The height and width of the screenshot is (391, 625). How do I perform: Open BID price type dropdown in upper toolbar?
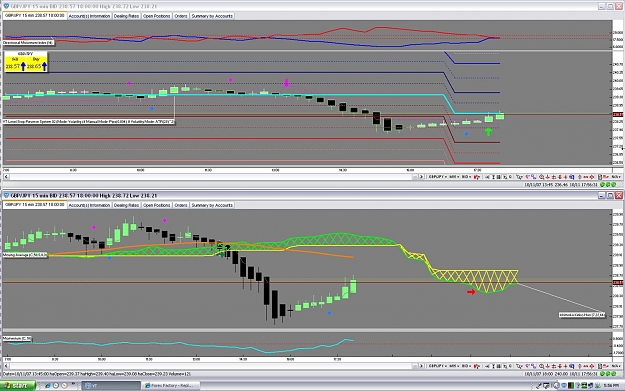[x=466, y=177]
